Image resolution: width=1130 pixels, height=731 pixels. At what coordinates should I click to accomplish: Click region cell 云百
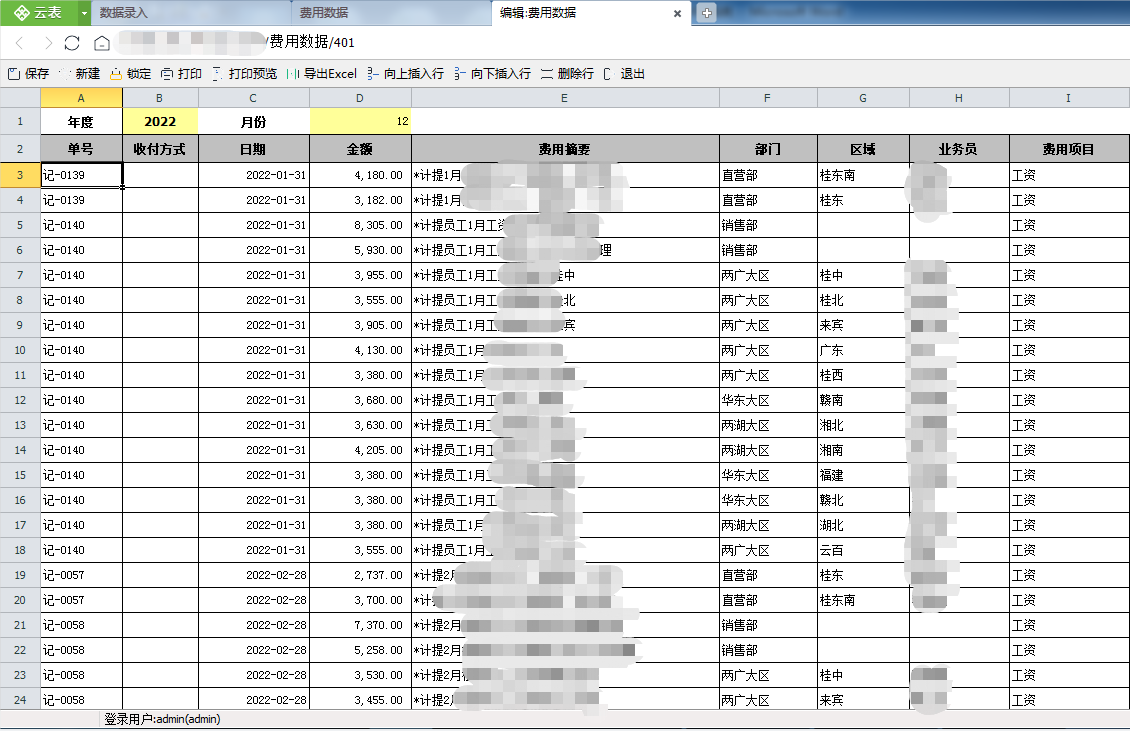[863, 550]
